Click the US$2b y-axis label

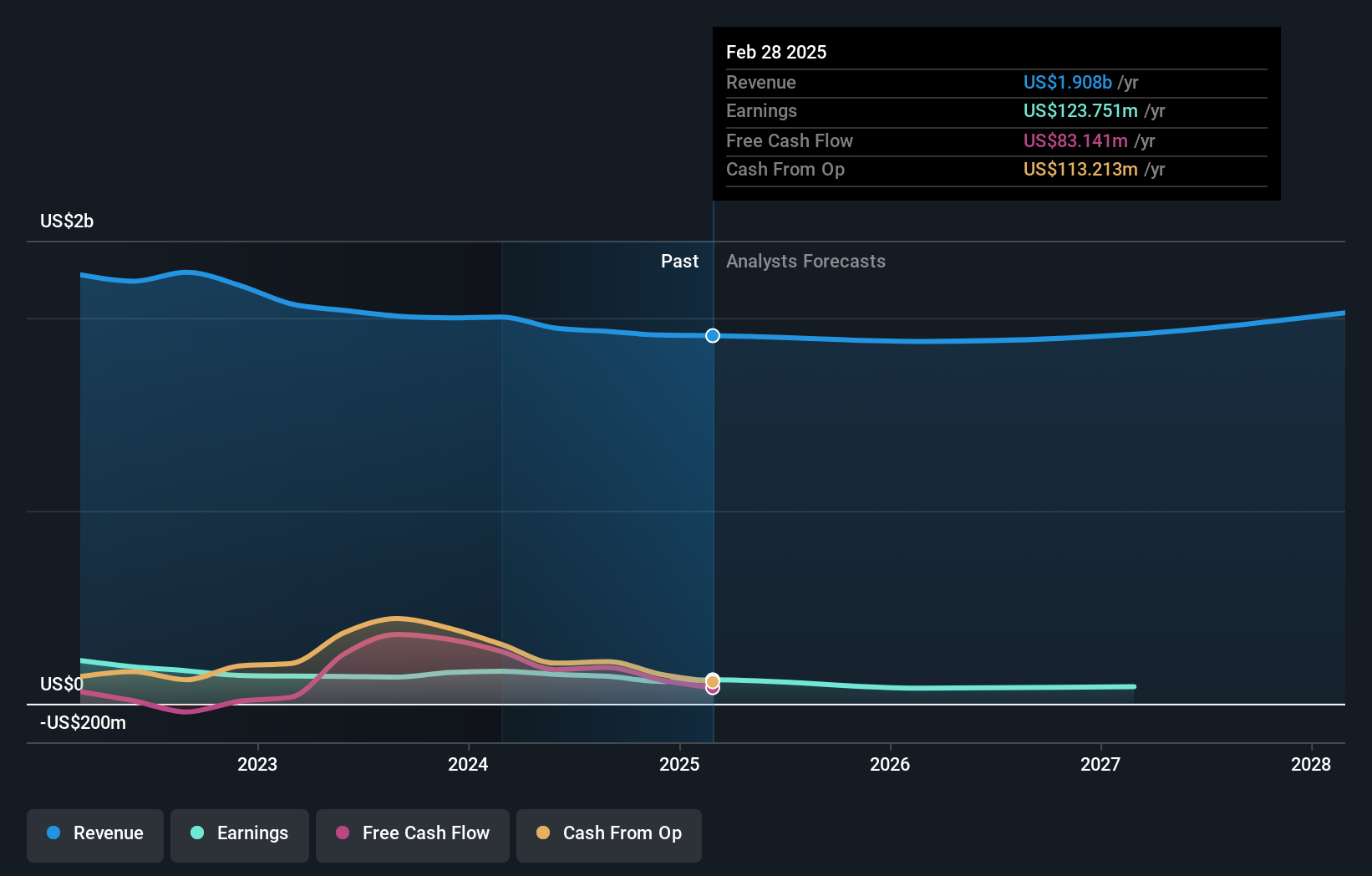click(x=67, y=221)
